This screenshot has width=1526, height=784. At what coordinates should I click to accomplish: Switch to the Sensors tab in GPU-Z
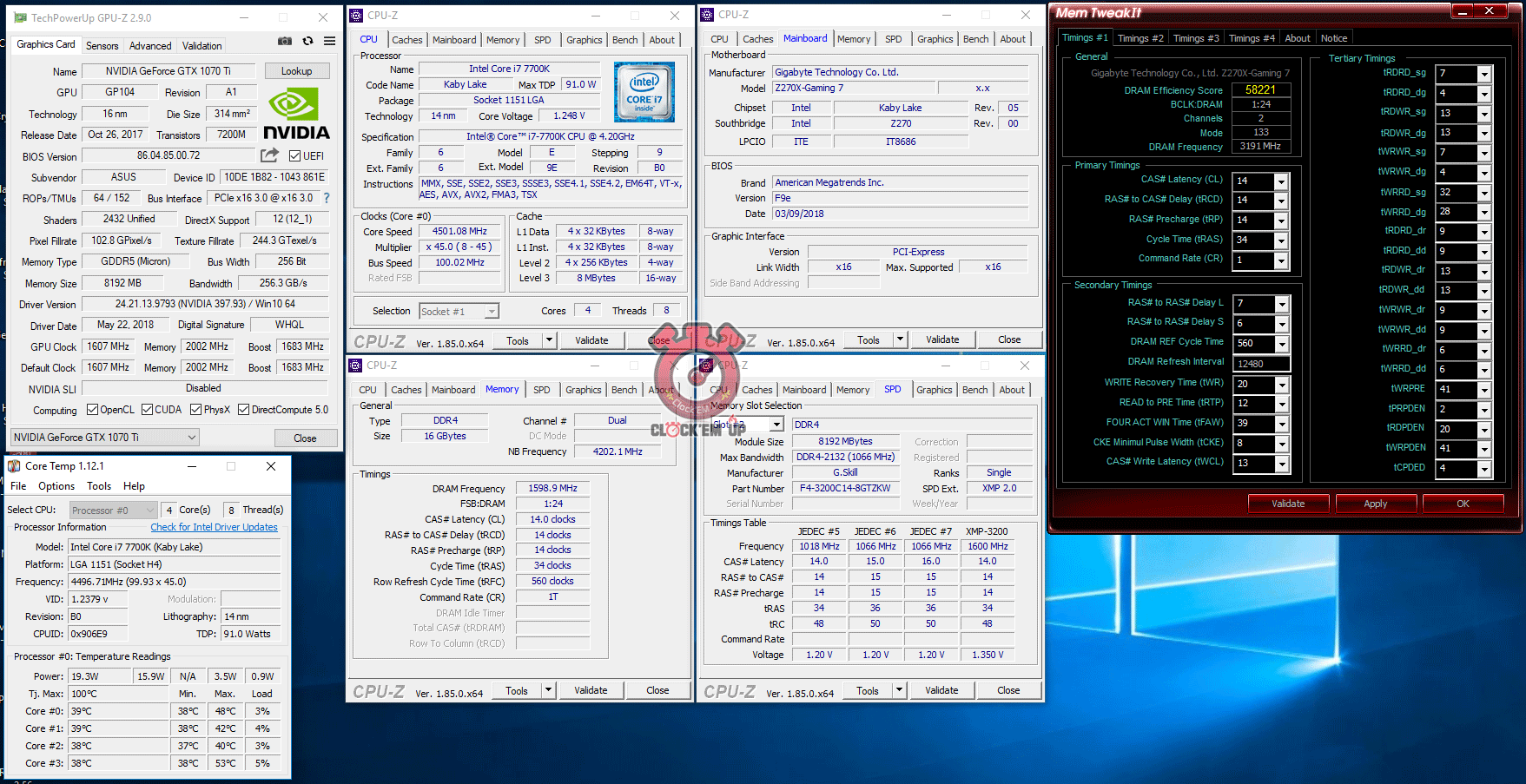pos(102,46)
